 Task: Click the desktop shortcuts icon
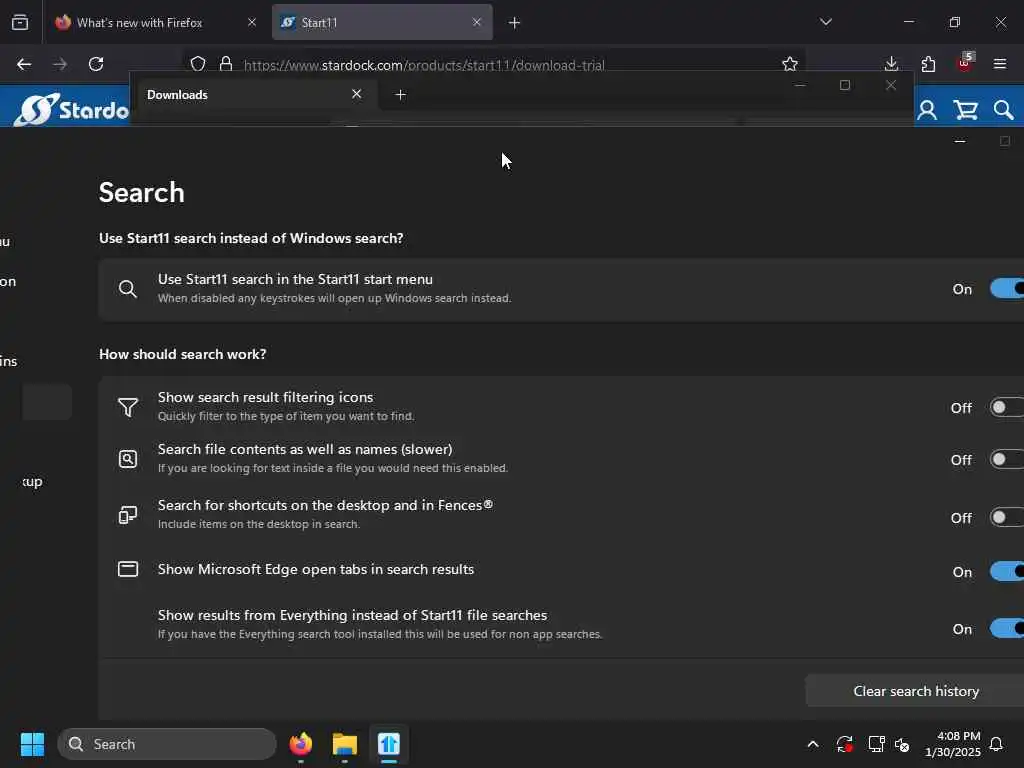[128, 515]
